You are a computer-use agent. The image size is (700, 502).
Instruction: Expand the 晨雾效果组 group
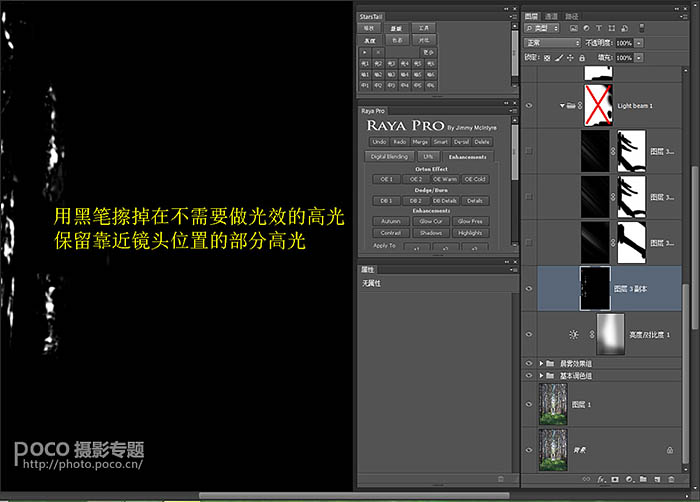click(541, 364)
